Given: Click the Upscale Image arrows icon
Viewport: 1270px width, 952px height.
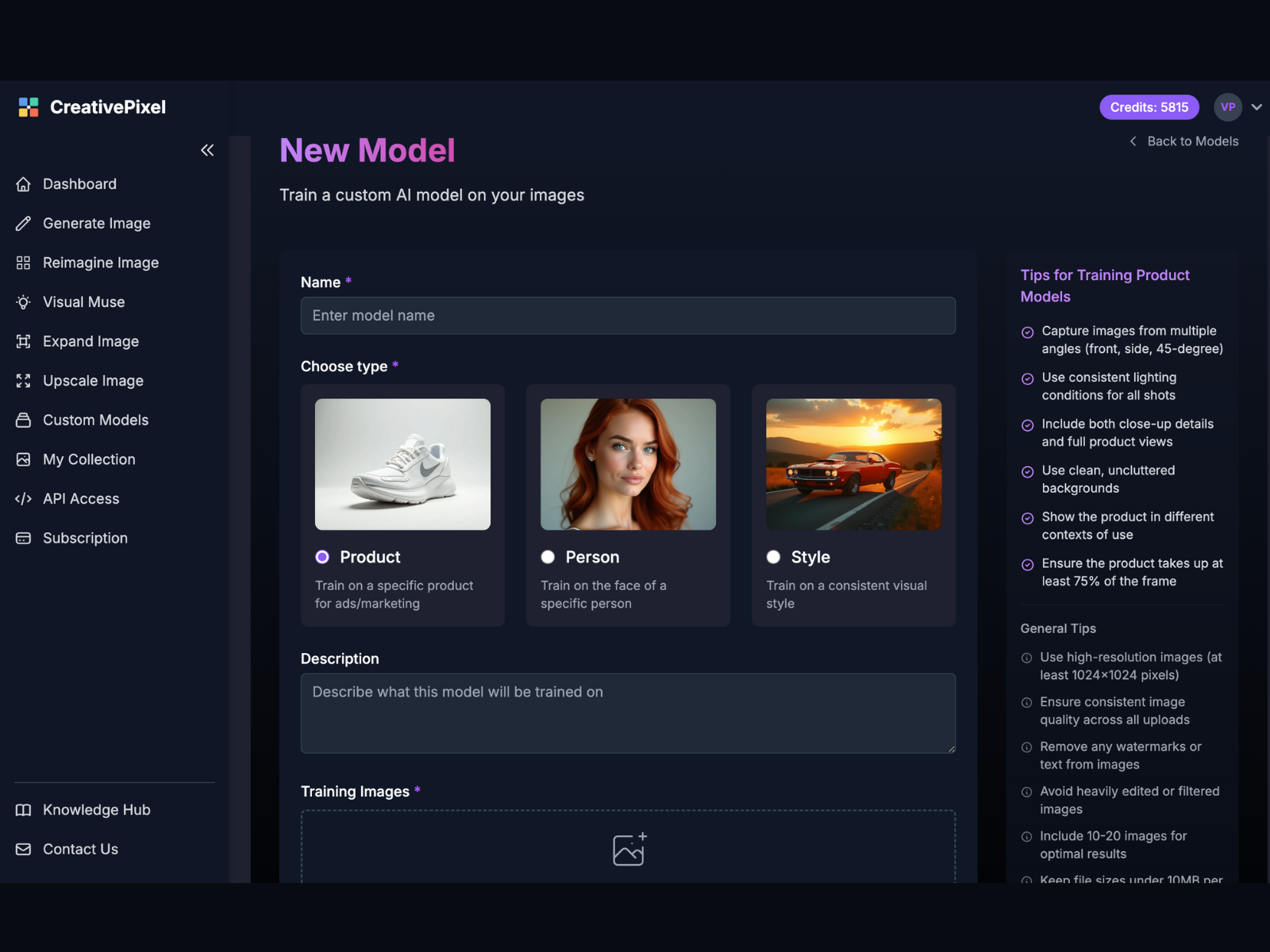Looking at the screenshot, I should coord(23,381).
